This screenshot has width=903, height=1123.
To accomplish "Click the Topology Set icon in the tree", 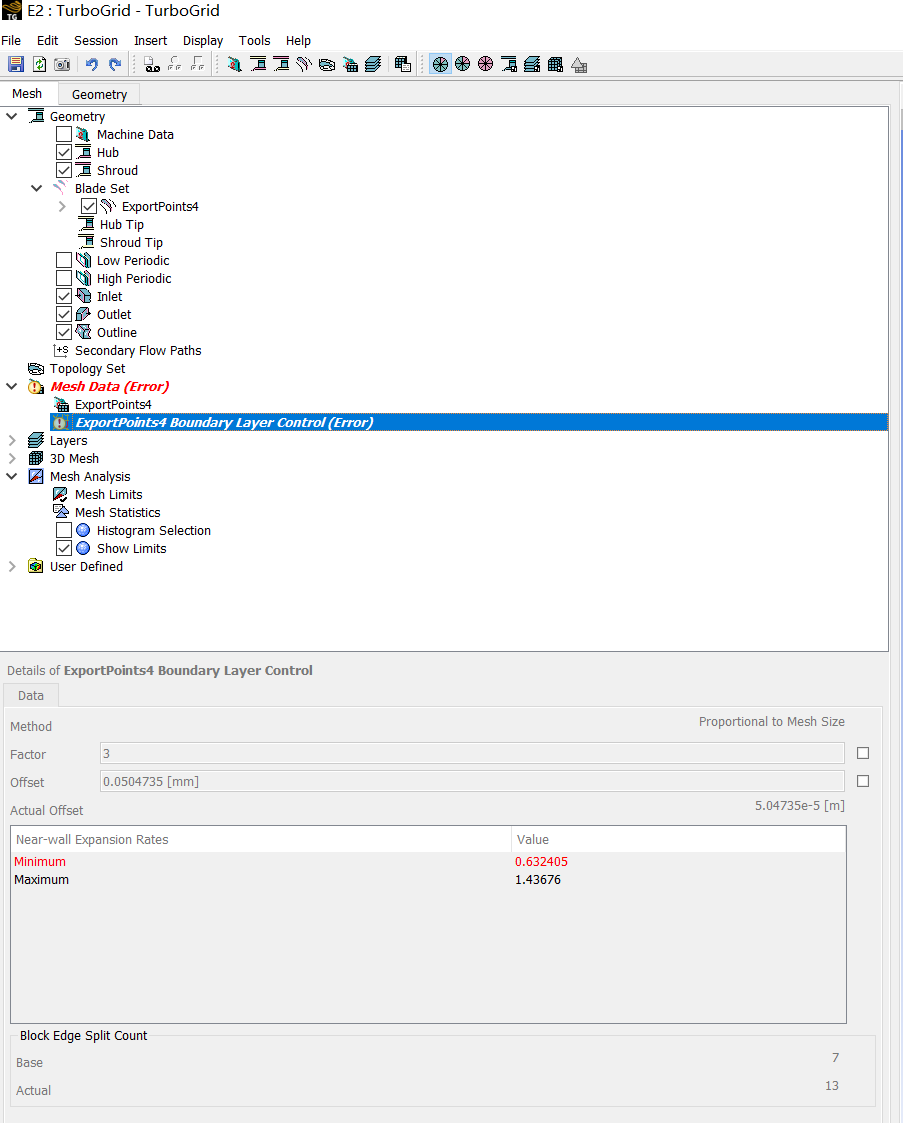I will coord(36,369).
